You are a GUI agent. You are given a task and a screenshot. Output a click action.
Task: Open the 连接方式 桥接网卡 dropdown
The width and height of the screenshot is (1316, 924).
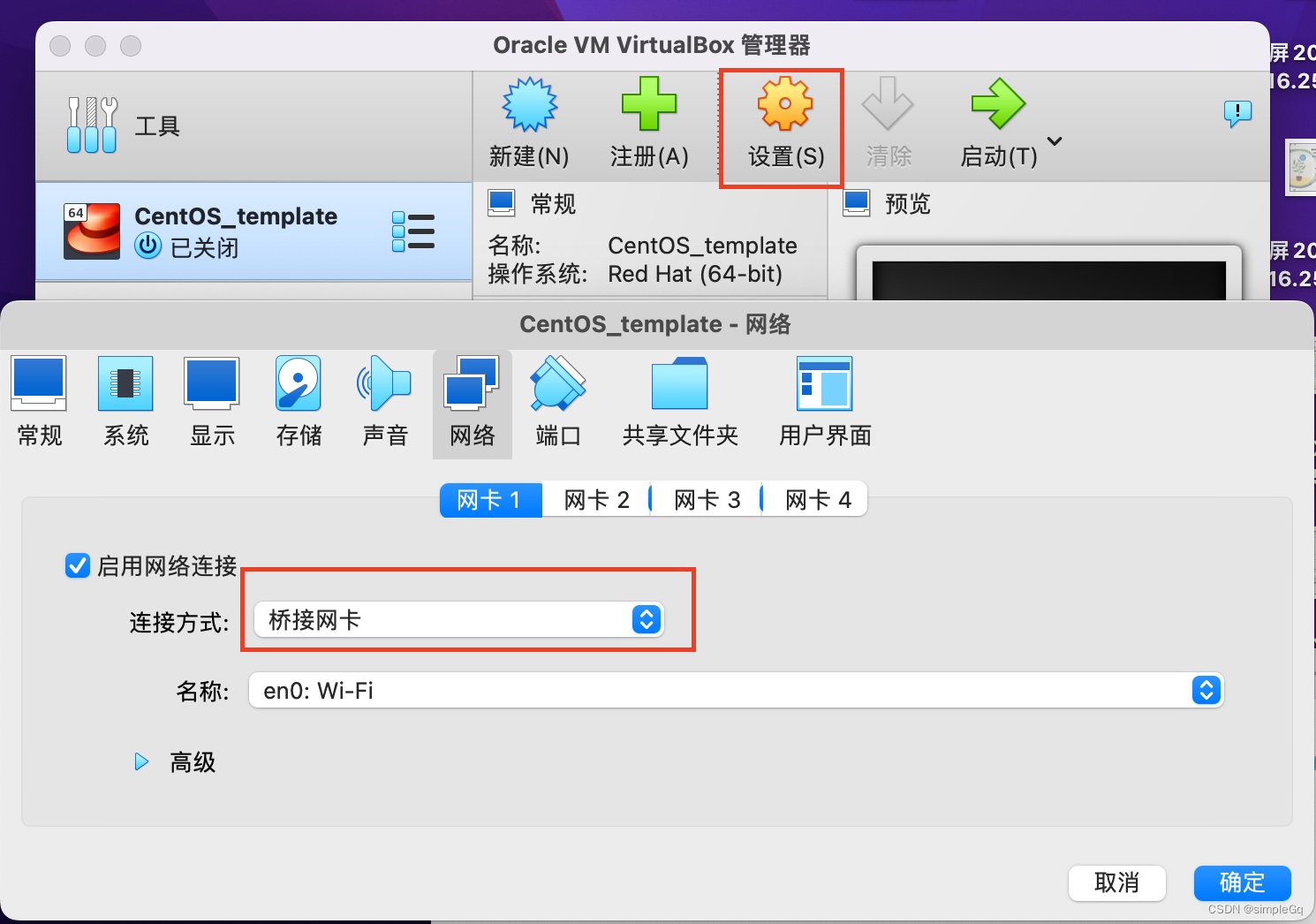458,619
